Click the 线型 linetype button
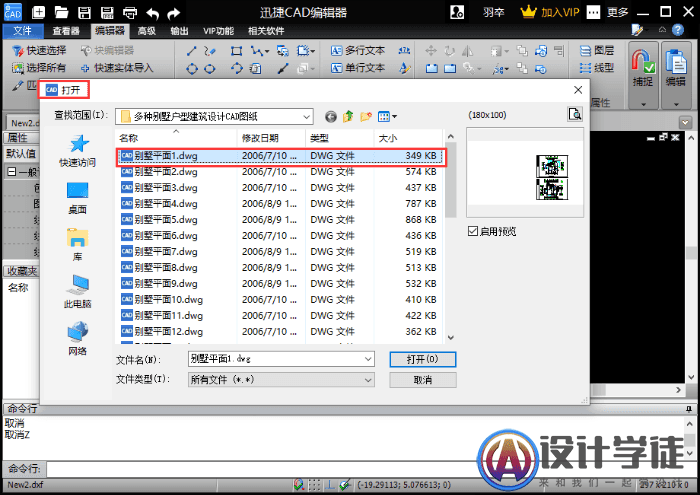 click(x=597, y=68)
